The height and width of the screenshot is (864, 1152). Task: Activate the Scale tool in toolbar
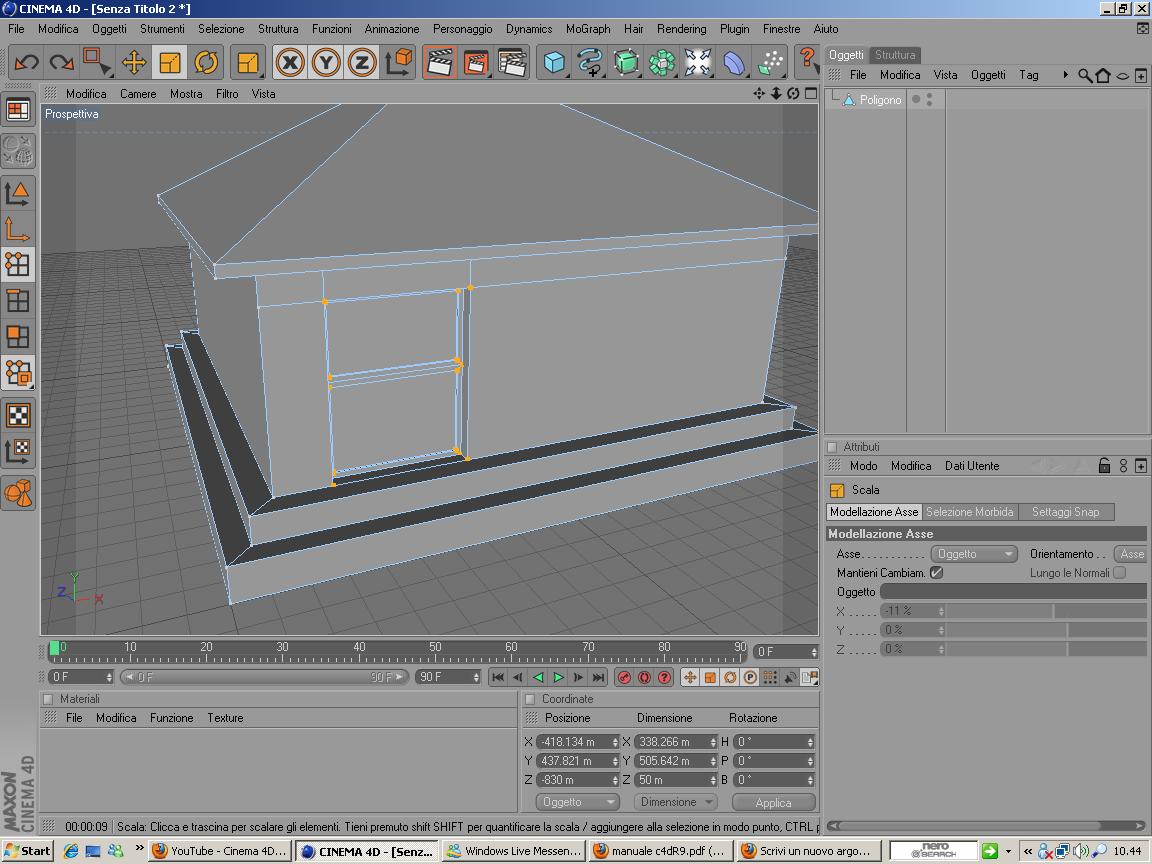[170, 62]
